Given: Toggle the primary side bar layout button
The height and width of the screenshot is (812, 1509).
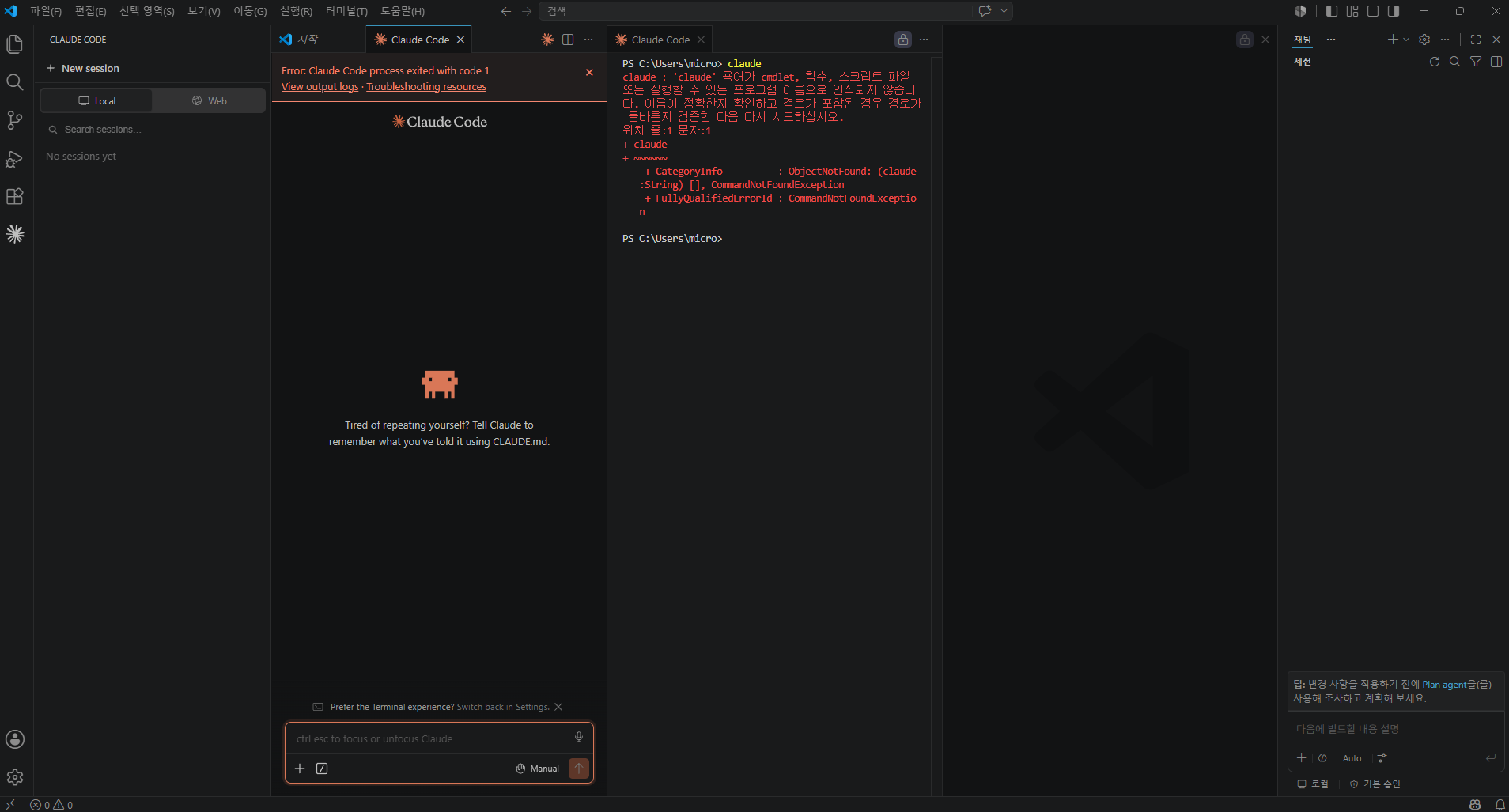Looking at the screenshot, I should 1332,11.
